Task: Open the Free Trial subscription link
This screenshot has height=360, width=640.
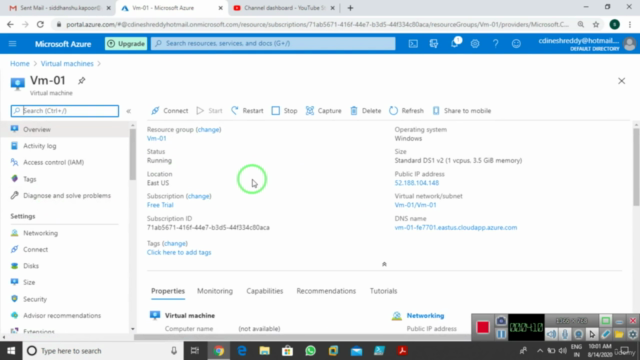Action: 160,205
